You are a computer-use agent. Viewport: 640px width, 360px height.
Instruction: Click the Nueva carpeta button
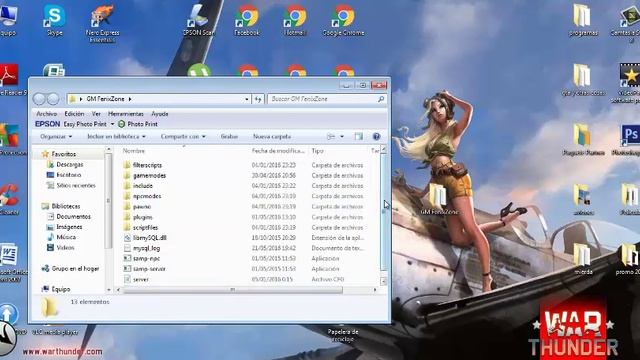pyautogui.click(x=272, y=136)
